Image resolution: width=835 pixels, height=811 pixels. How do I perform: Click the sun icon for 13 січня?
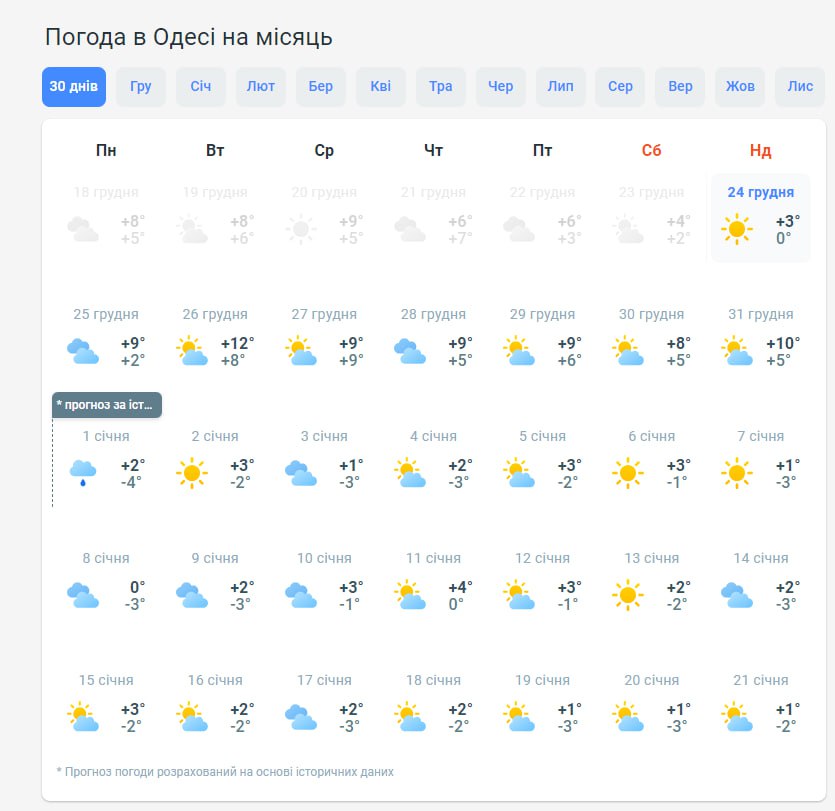627,595
